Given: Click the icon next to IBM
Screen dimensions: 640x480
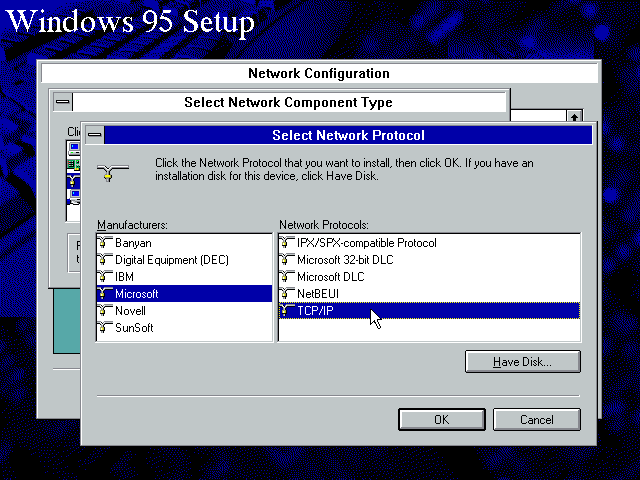Looking at the screenshot, I should [x=104, y=277].
